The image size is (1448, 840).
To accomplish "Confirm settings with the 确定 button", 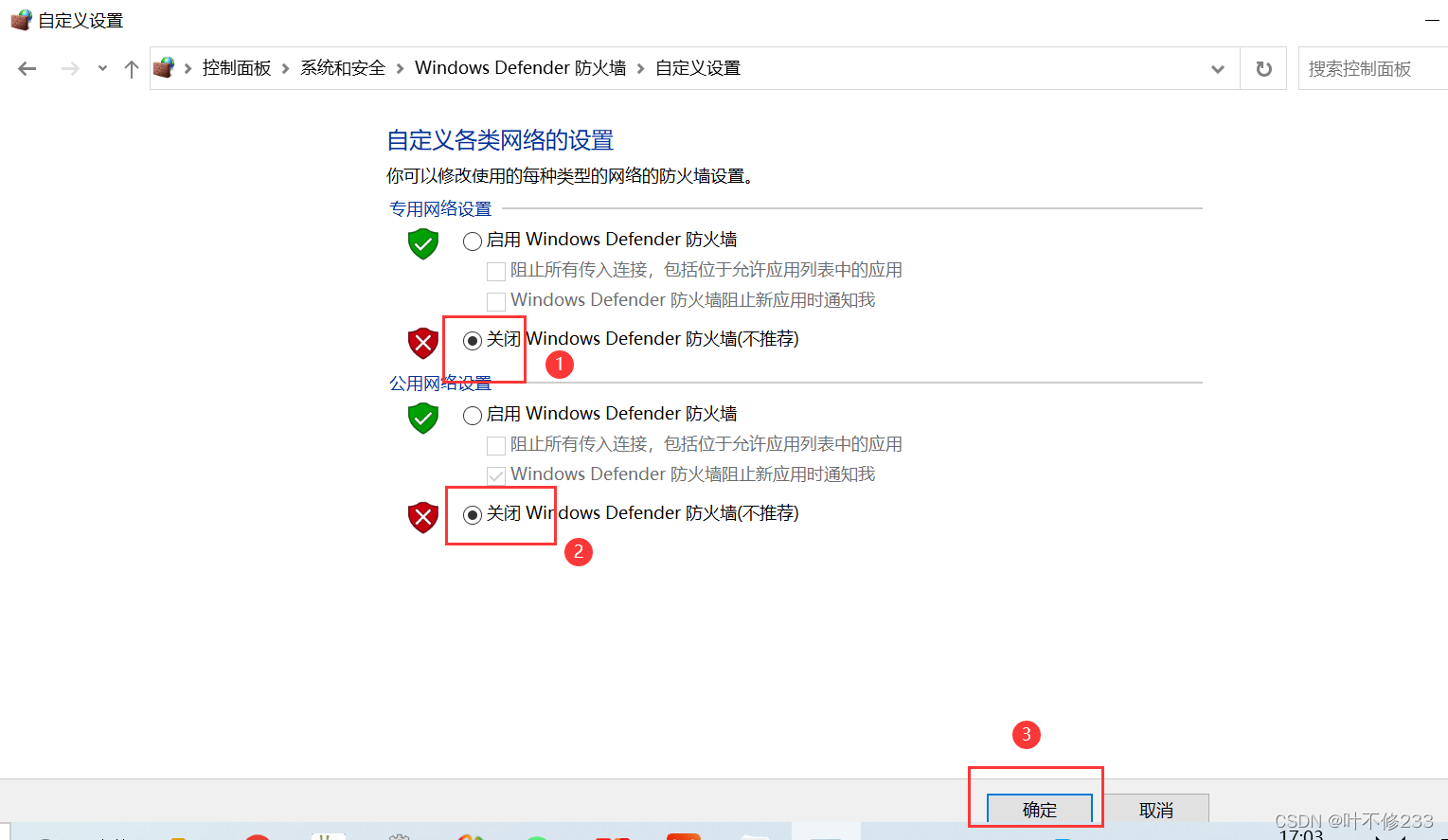I will tap(1040, 809).
